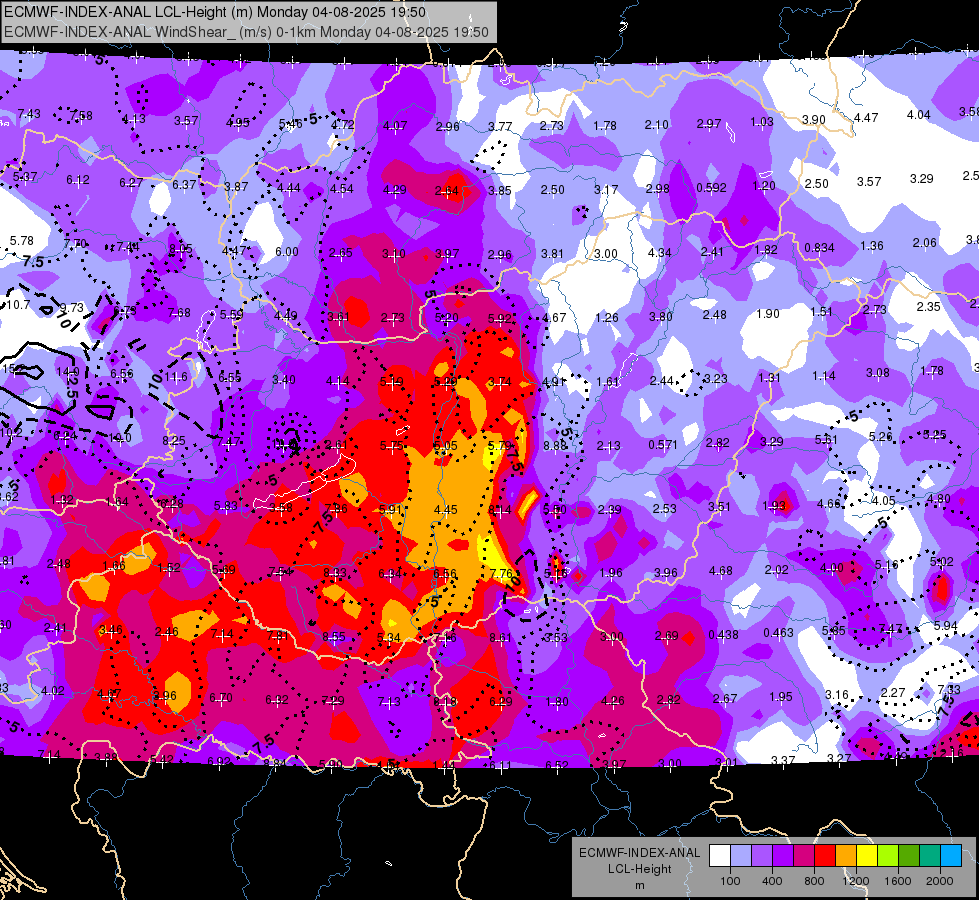Image resolution: width=979 pixels, height=900 pixels.
Task: Click the red legend swatch
Action: pyautogui.click(x=825, y=856)
